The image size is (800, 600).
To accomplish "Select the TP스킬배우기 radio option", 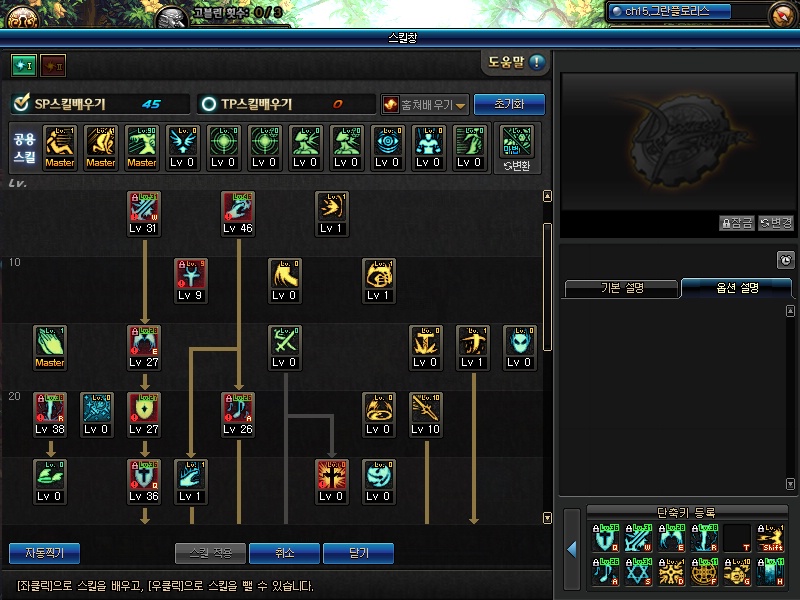I will [209, 104].
